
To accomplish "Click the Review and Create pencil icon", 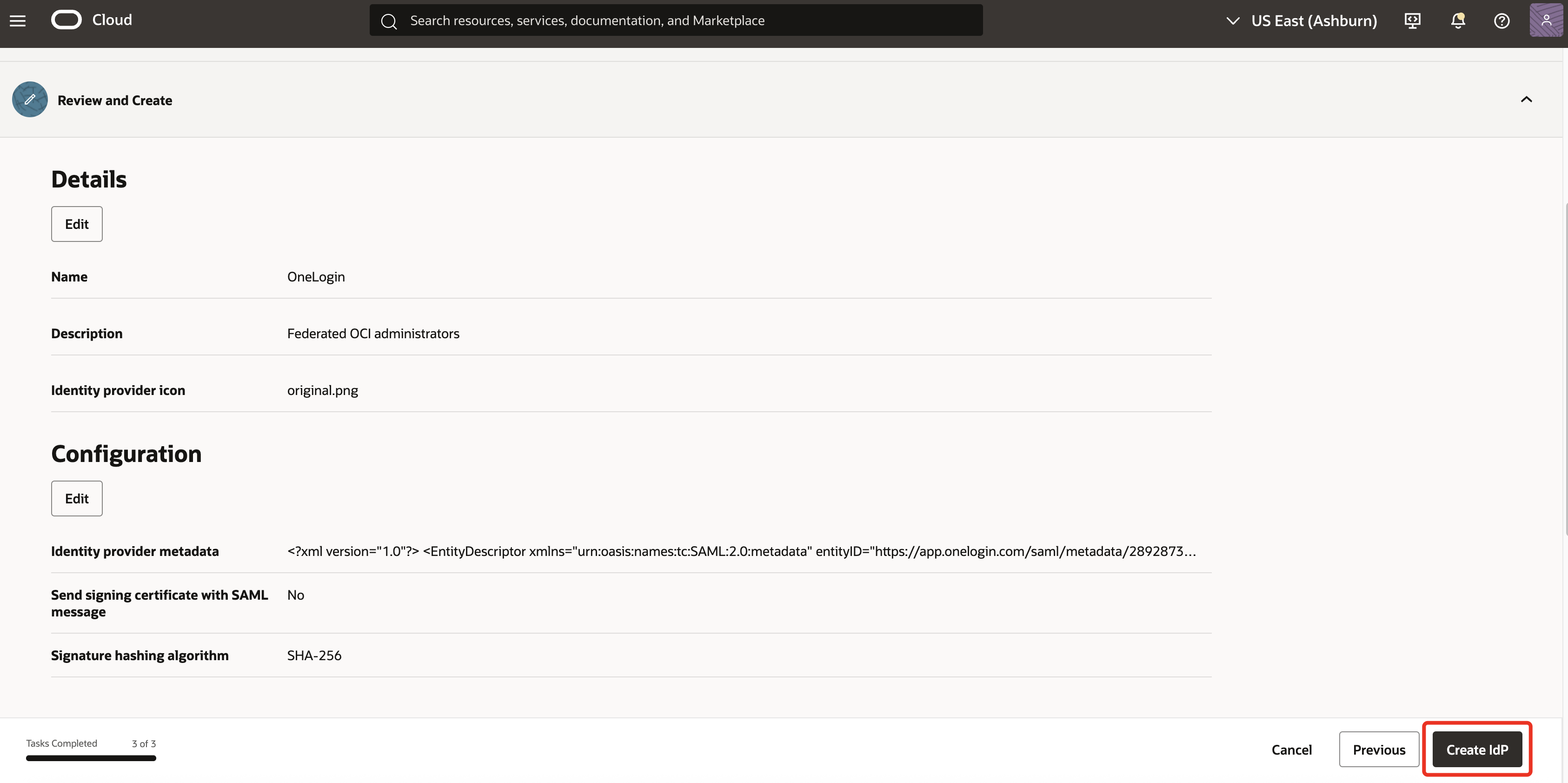I will 29,99.
